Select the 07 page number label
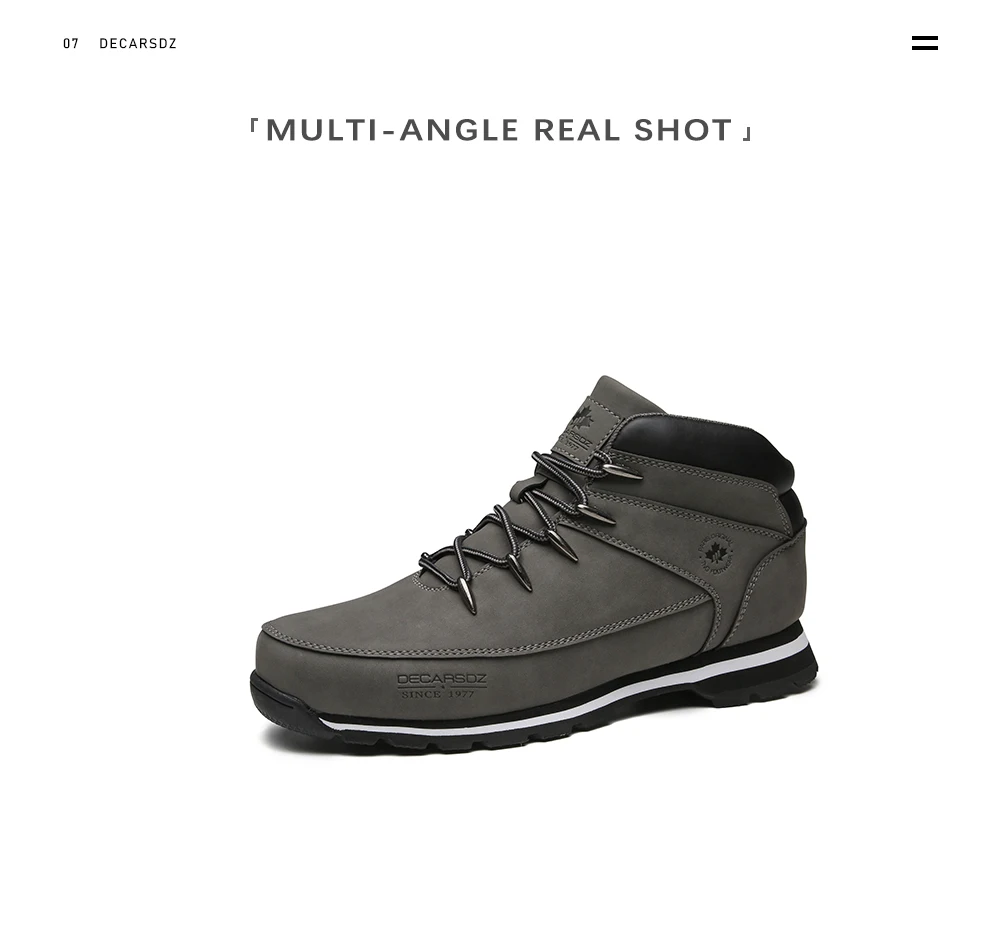 [x=71, y=44]
